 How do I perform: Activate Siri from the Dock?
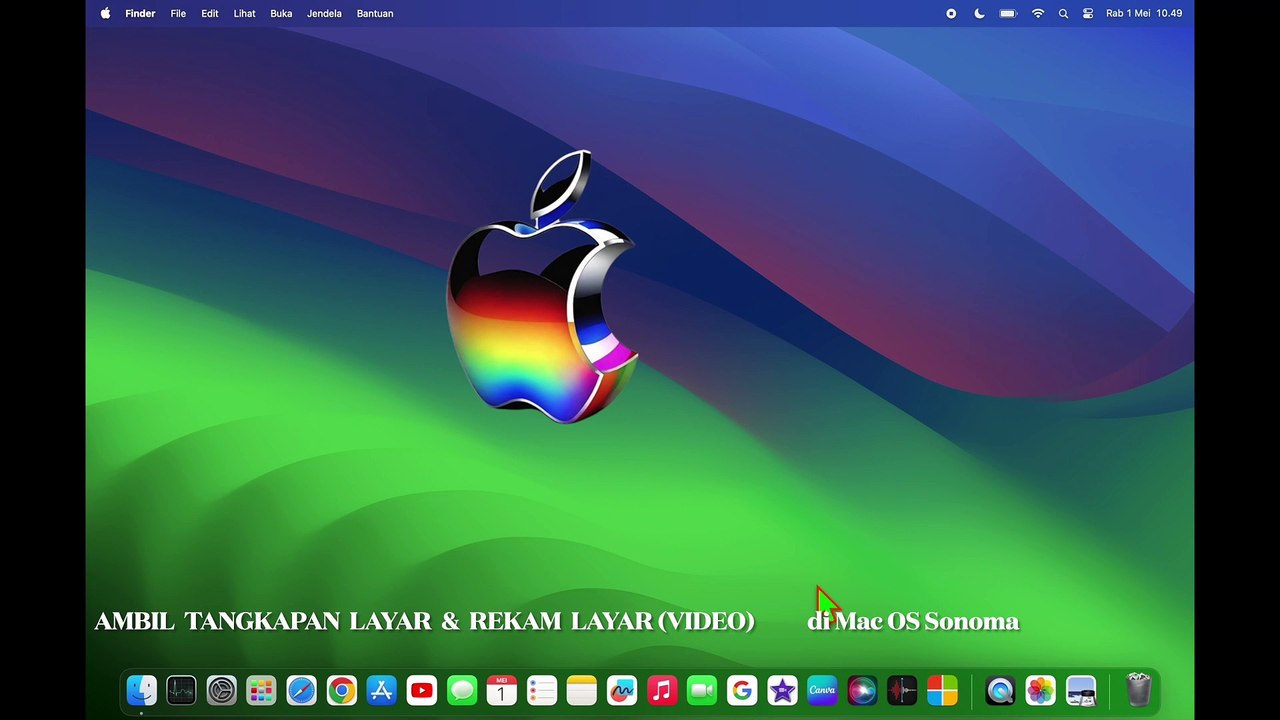861,690
